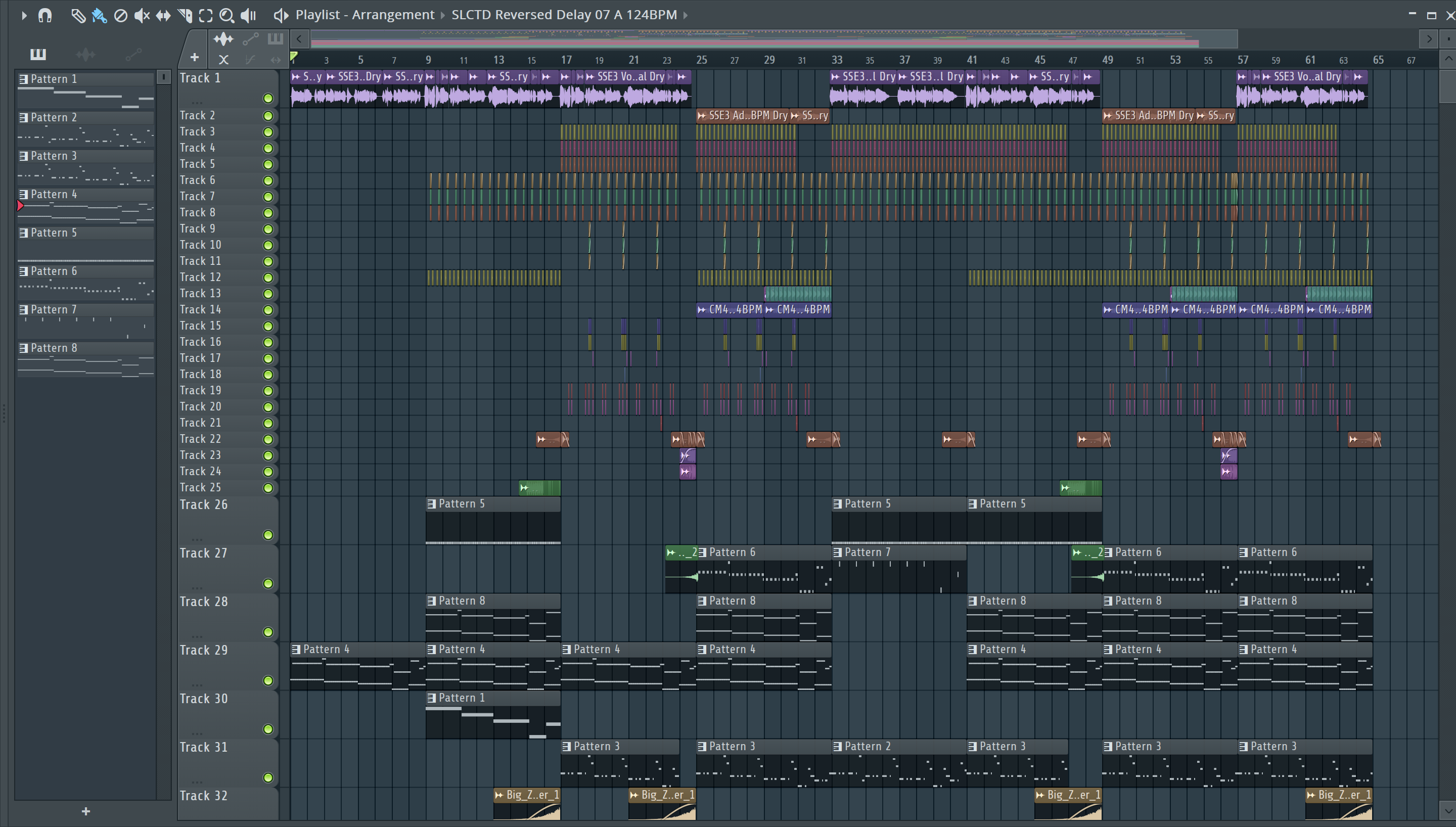
Task: Open the Pattern 6 icon menu in picker
Action: (x=23, y=271)
